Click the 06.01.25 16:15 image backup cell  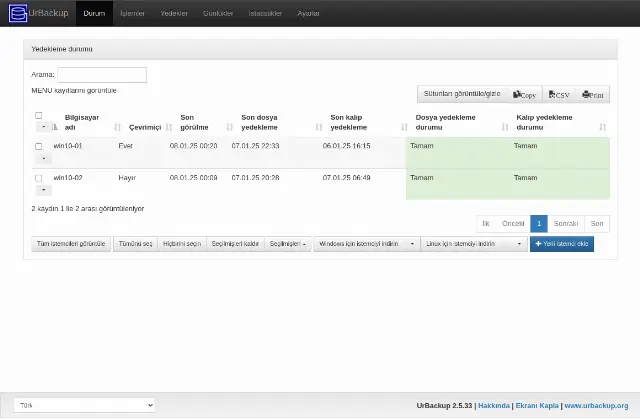pyautogui.click(x=347, y=146)
